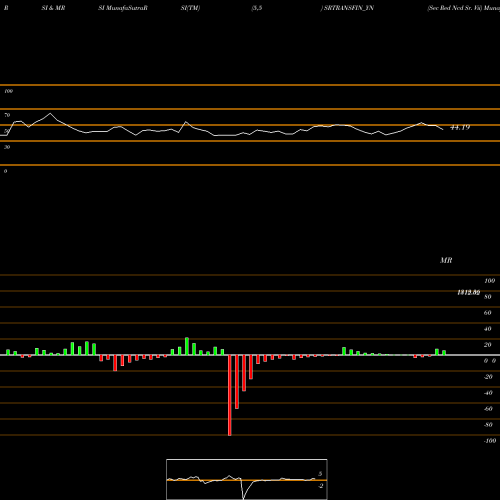Click the 'SI & MR' header text
The width and height of the screenshot is (500, 500).
53,8
